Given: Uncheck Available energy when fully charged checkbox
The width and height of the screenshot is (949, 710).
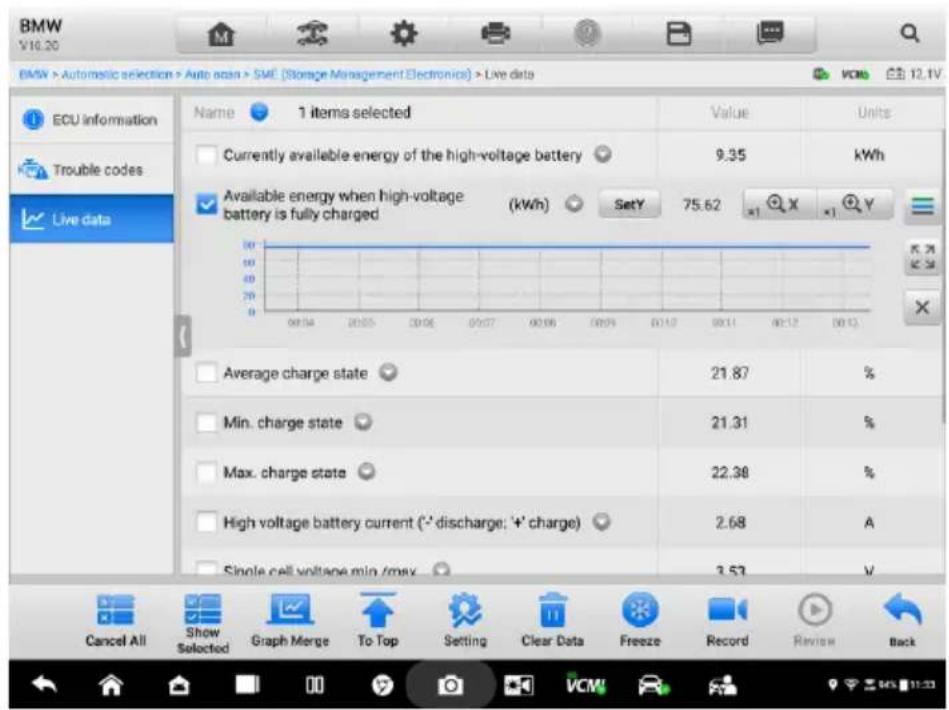Looking at the screenshot, I should pos(206,205).
